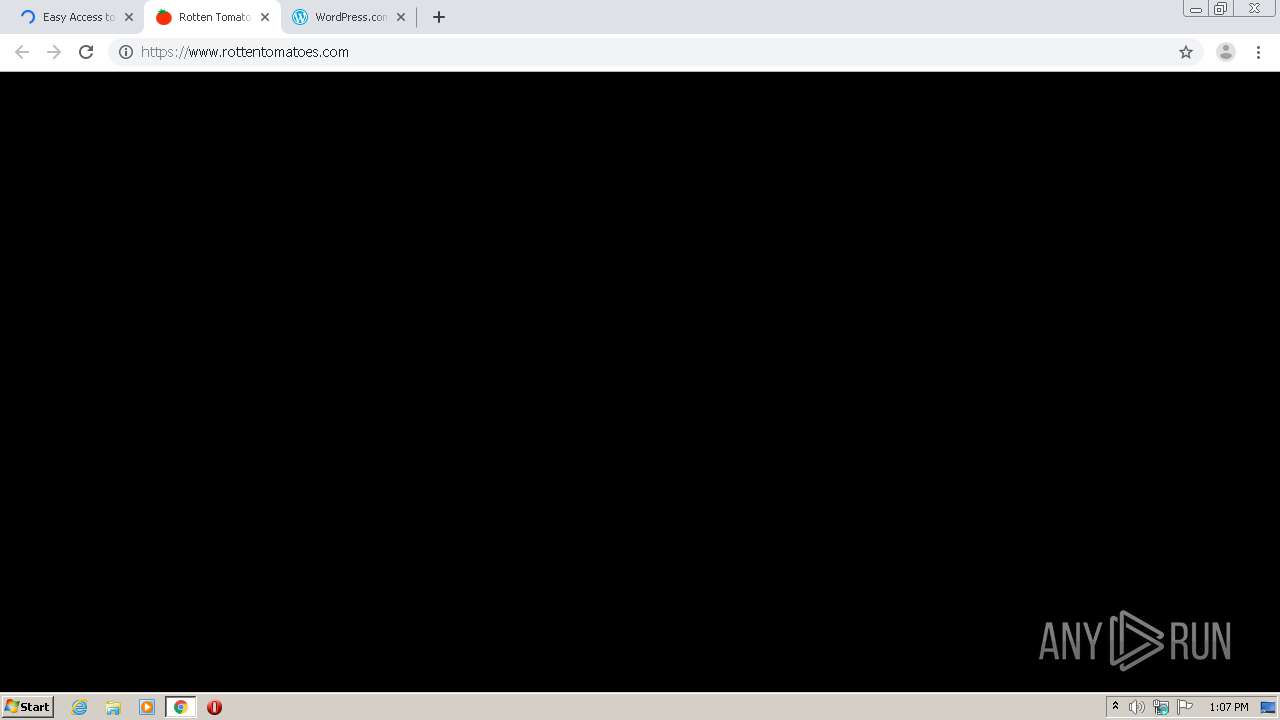Open Action Center flag icon
Image resolution: width=1280 pixels, height=720 pixels.
1185,707
